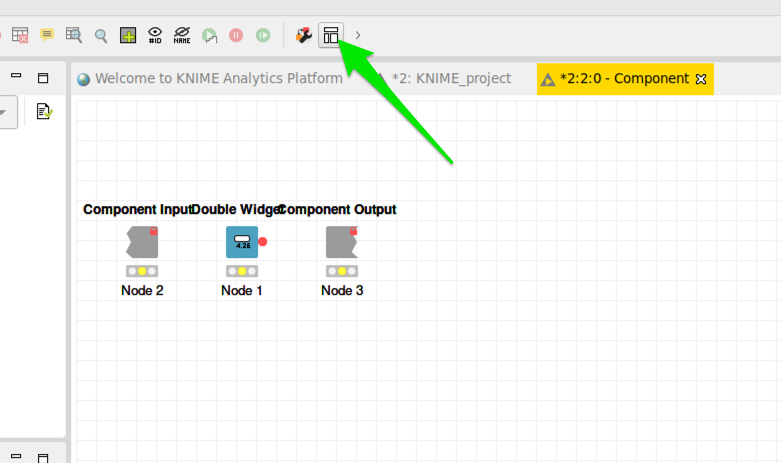Click the green plus add metanode icon
The height and width of the screenshot is (463, 781).
tap(128, 35)
